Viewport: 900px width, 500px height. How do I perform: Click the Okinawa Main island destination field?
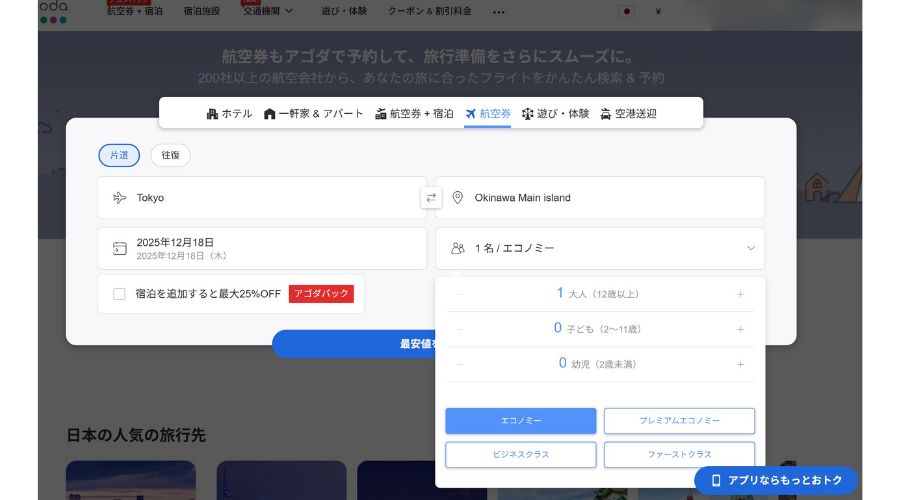click(600, 198)
